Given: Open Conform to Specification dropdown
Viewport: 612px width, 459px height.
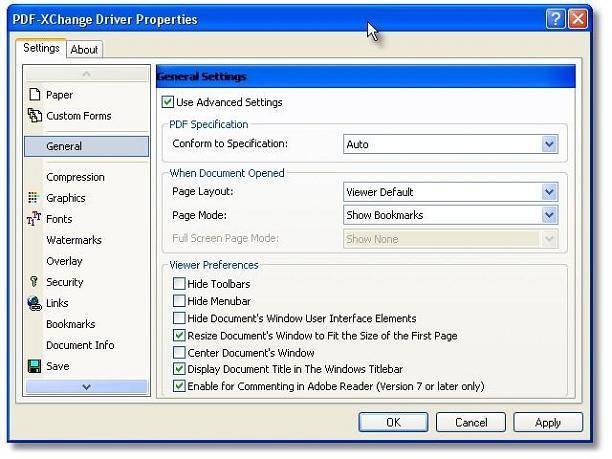Looking at the screenshot, I should click(x=450, y=144).
